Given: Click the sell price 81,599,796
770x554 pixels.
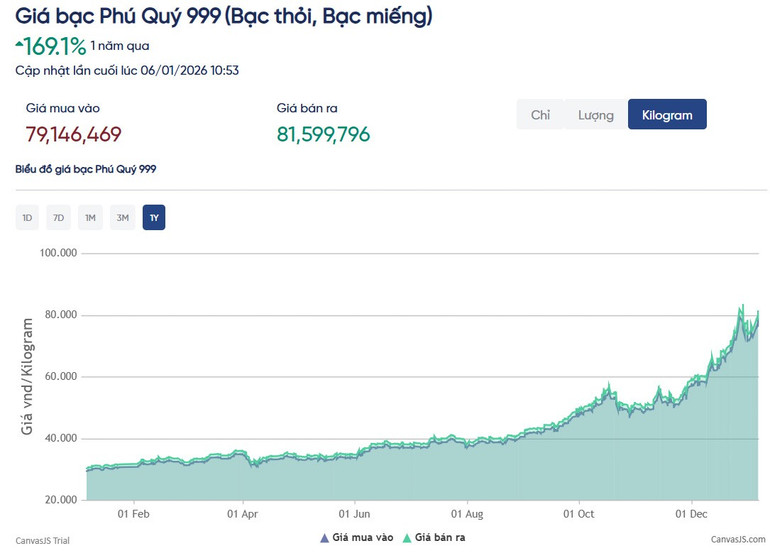Looking at the screenshot, I should 323,134.
